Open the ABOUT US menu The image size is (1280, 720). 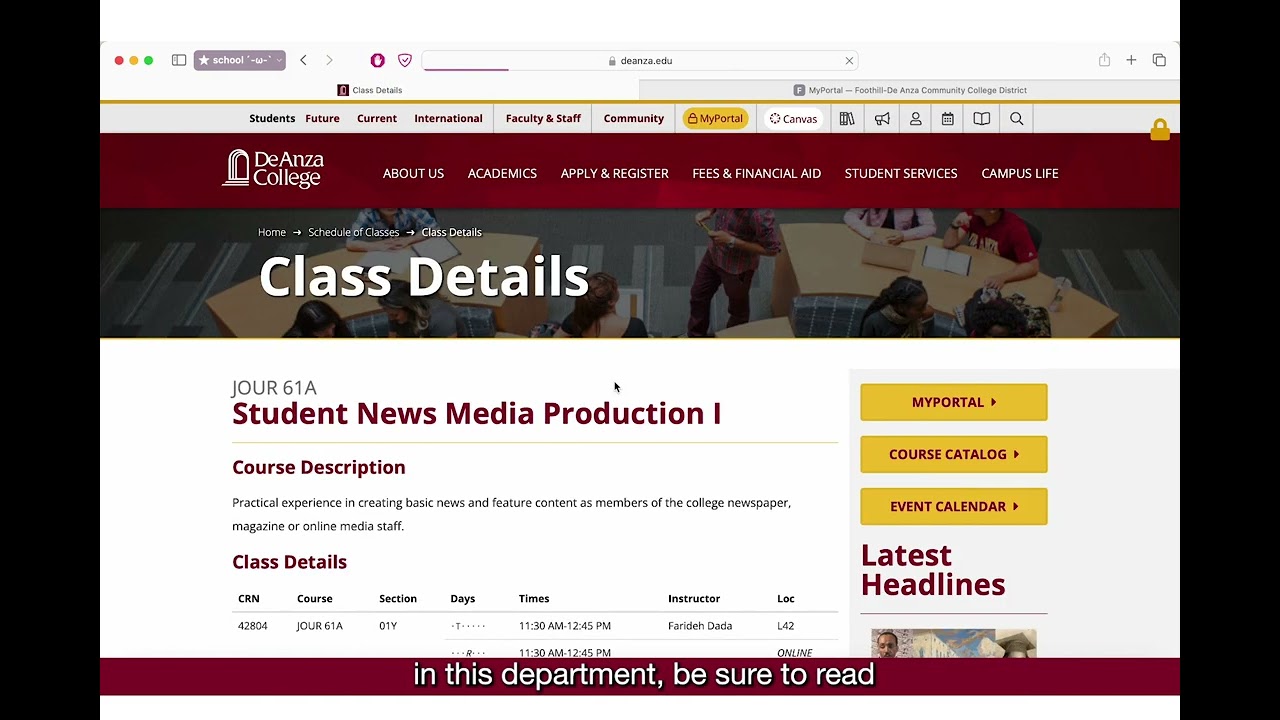[413, 173]
